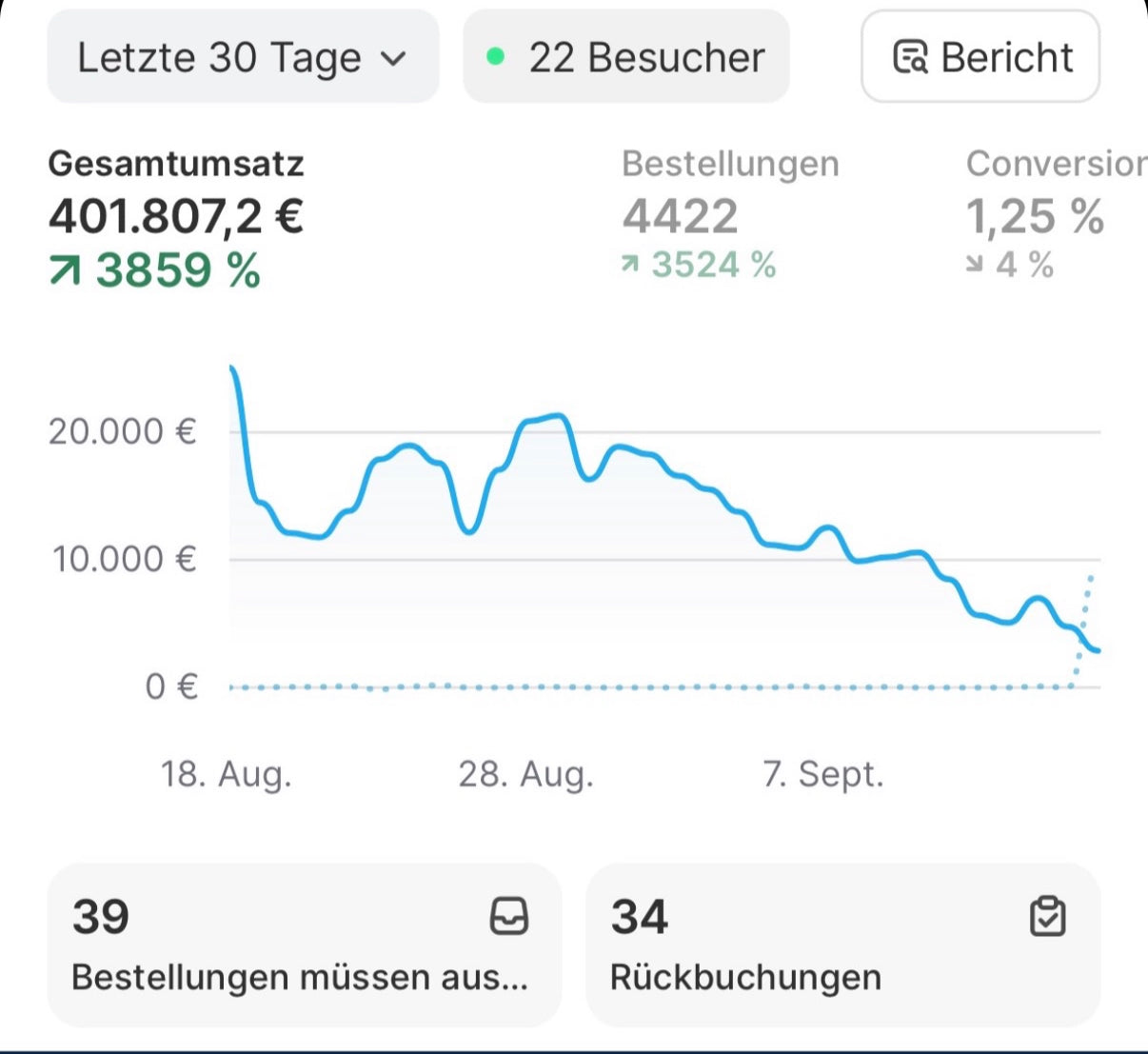The height and width of the screenshot is (1054, 1148).
Task: Open the 39 Bestellungen müssen aus... card
Action: [304, 945]
